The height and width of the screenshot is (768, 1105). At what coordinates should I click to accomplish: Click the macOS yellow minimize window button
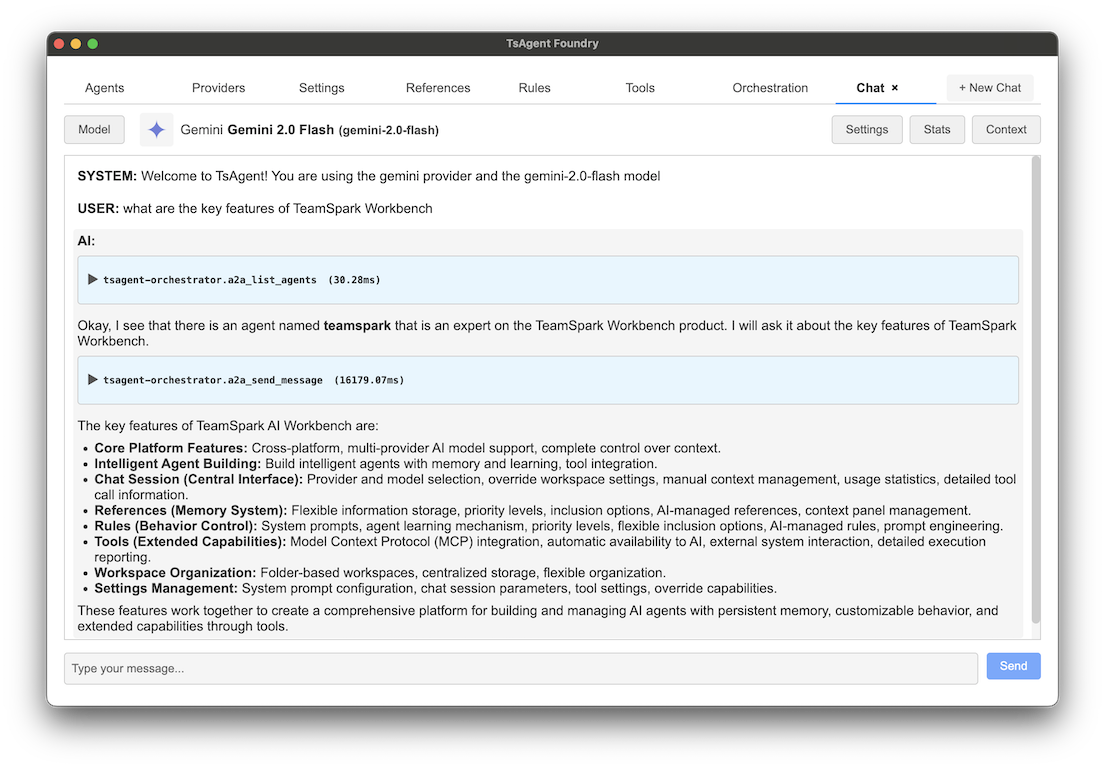[x=75, y=44]
